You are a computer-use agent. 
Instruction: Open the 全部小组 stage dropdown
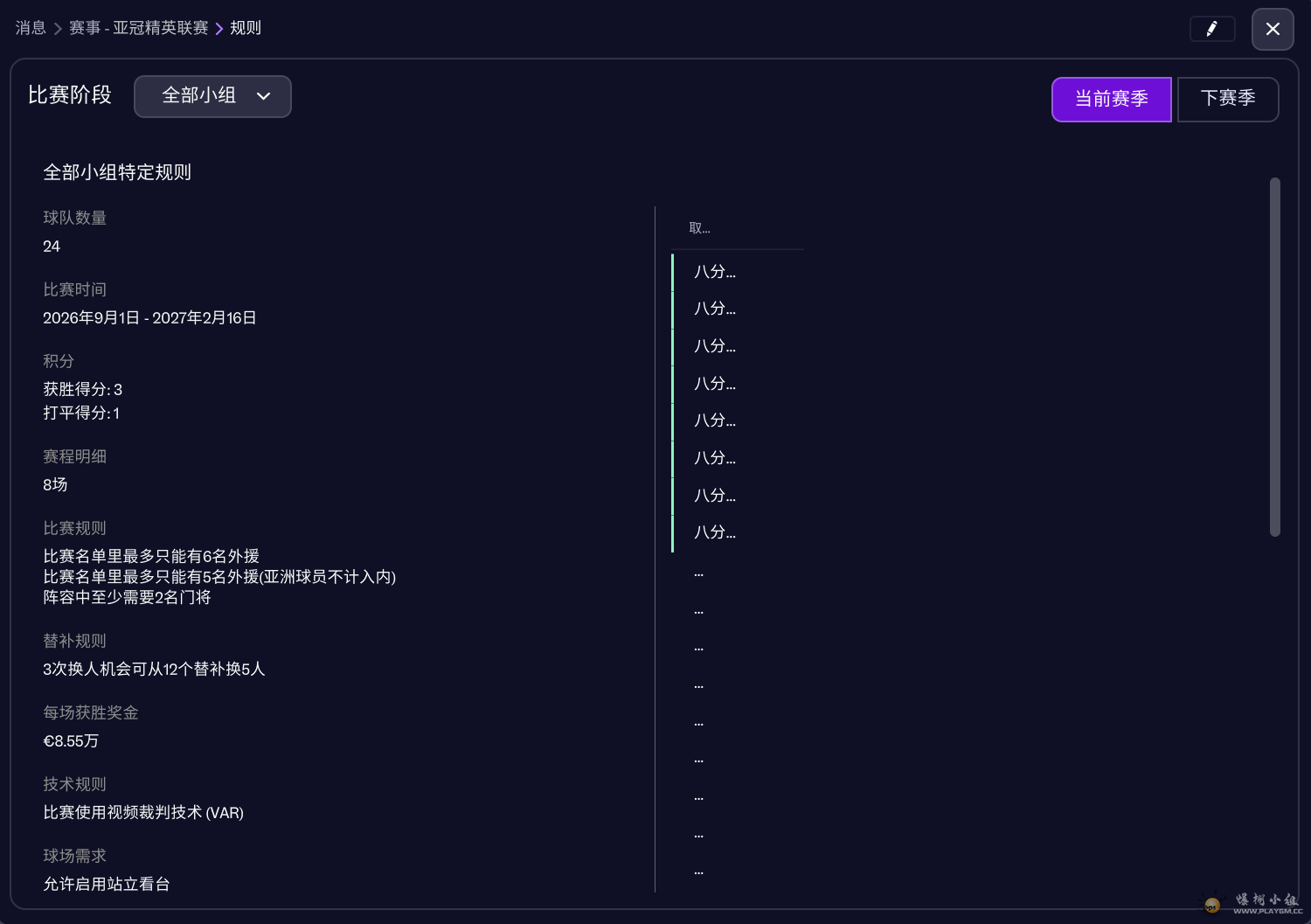[212, 96]
